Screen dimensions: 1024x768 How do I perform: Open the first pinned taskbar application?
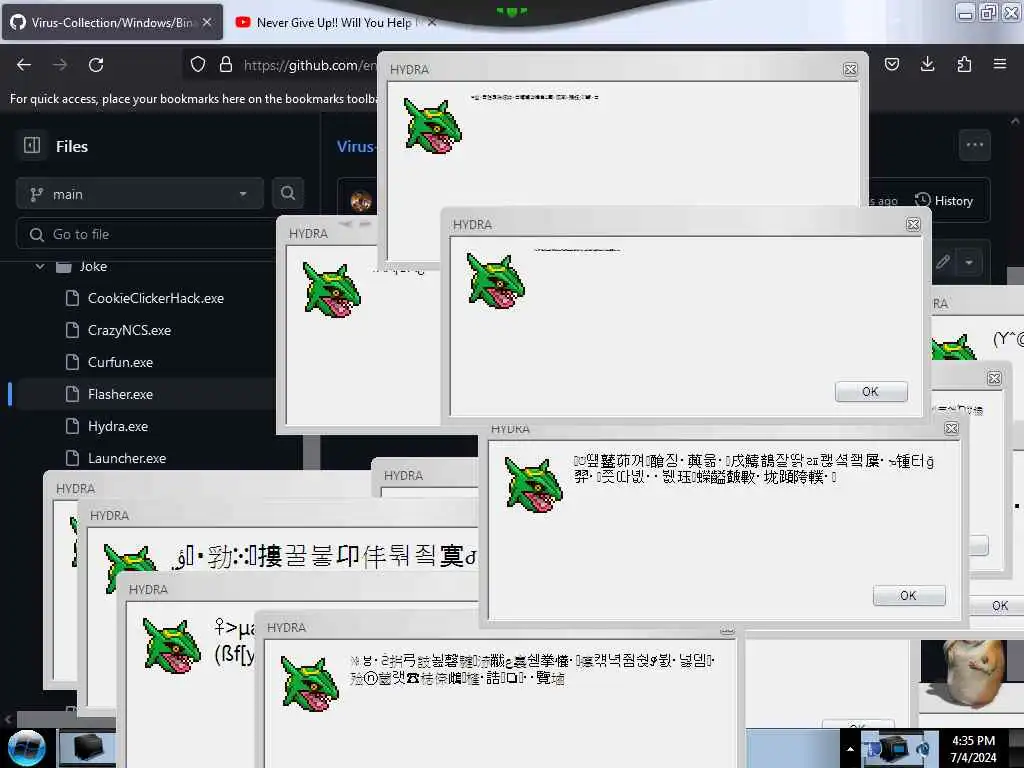(x=87, y=748)
